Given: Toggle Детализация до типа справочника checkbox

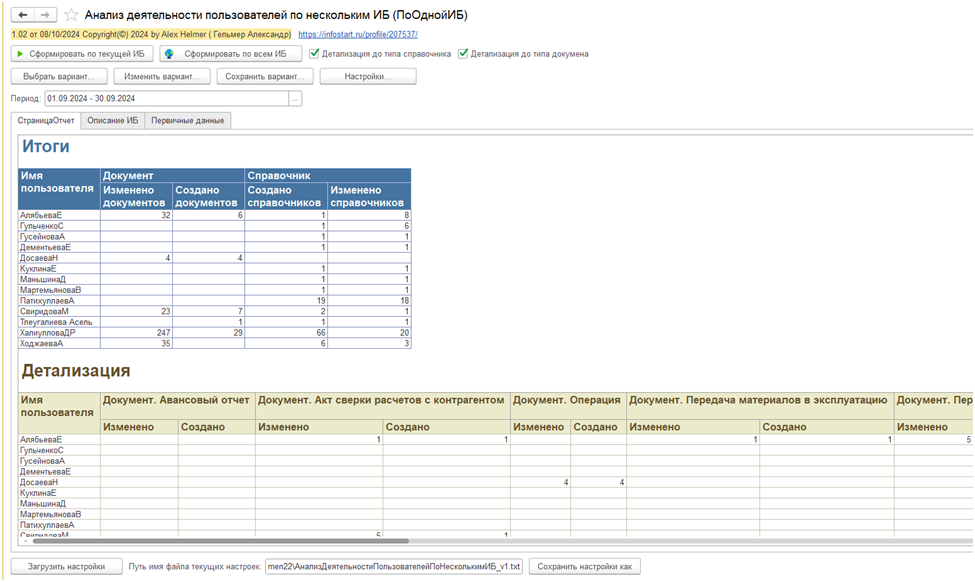Looking at the screenshot, I should click(315, 53).
